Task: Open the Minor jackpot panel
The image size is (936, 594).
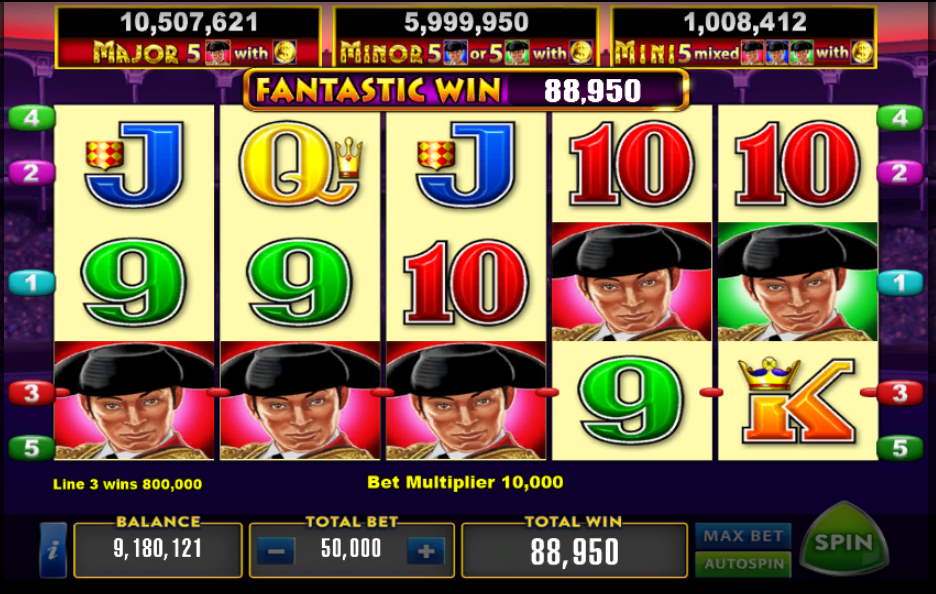Action: pos(466,37)
